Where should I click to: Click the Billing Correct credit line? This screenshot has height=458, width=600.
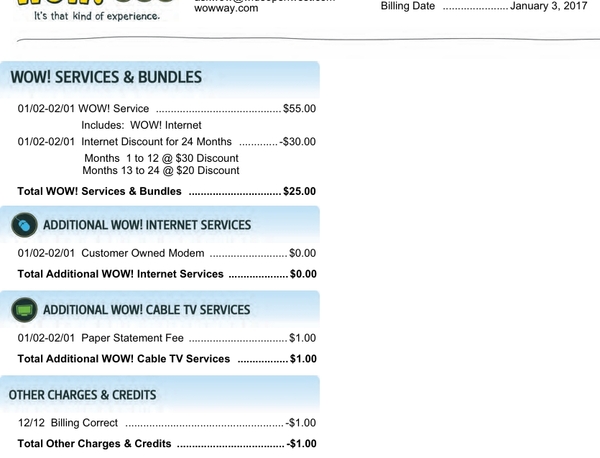[167, 423]
